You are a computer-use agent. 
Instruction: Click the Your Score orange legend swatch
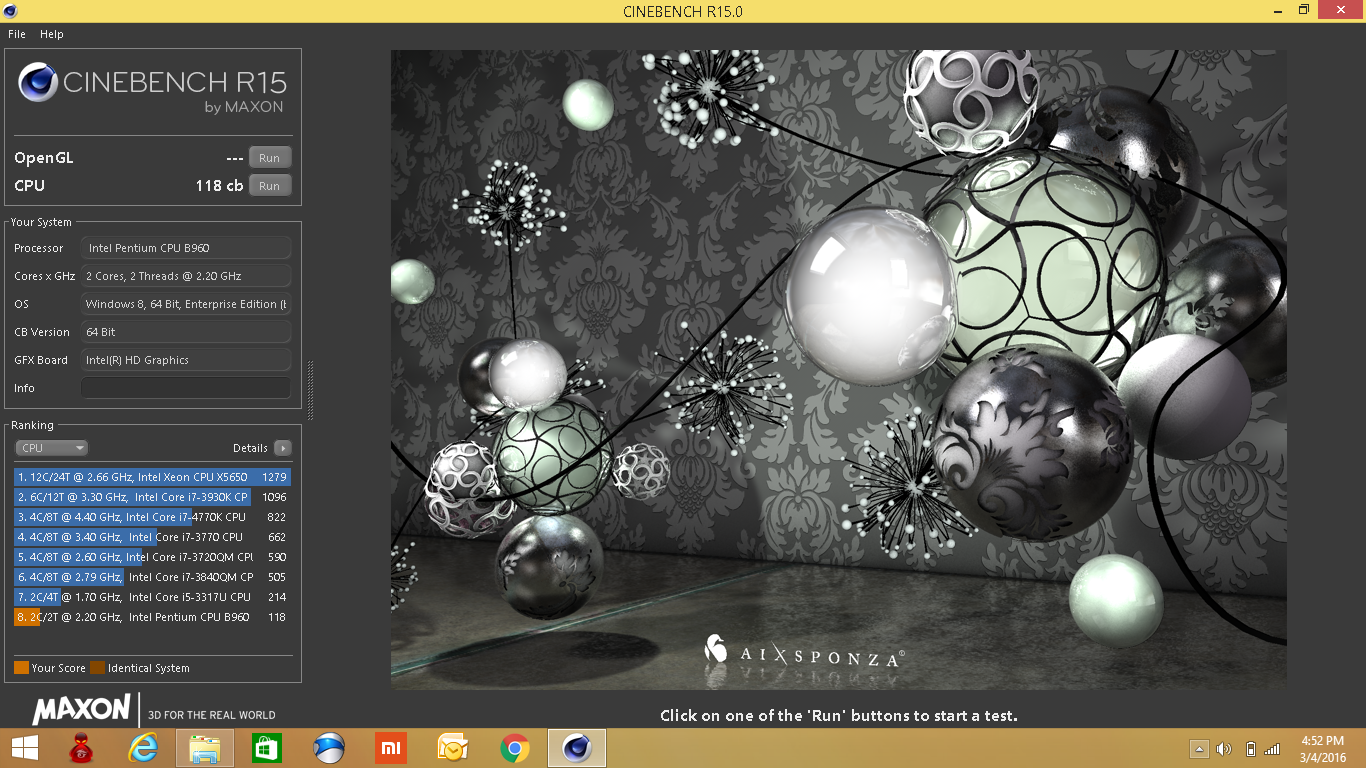(x=21, y=668)
